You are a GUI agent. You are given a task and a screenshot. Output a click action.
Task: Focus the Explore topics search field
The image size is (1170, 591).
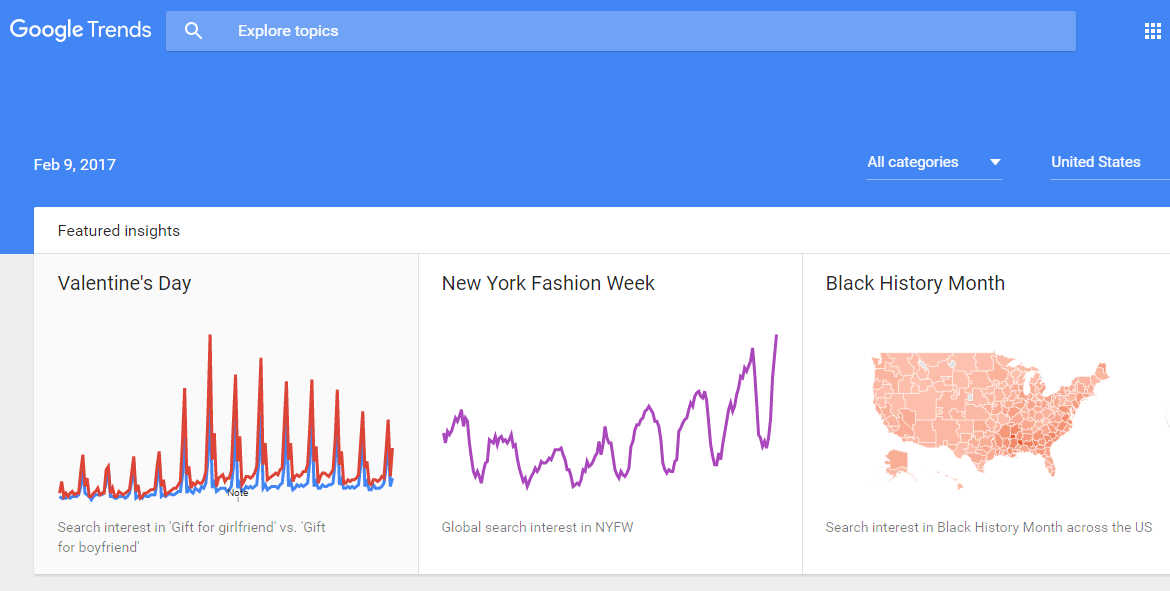coord(621,31)
